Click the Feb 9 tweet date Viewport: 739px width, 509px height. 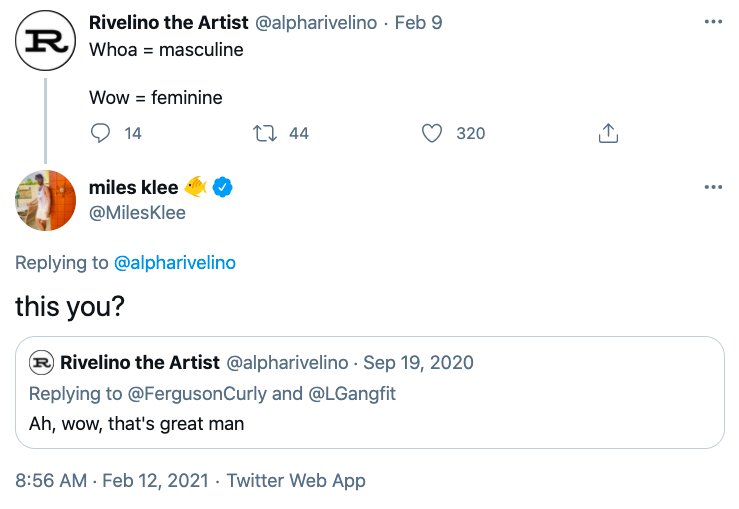(419, 23)
